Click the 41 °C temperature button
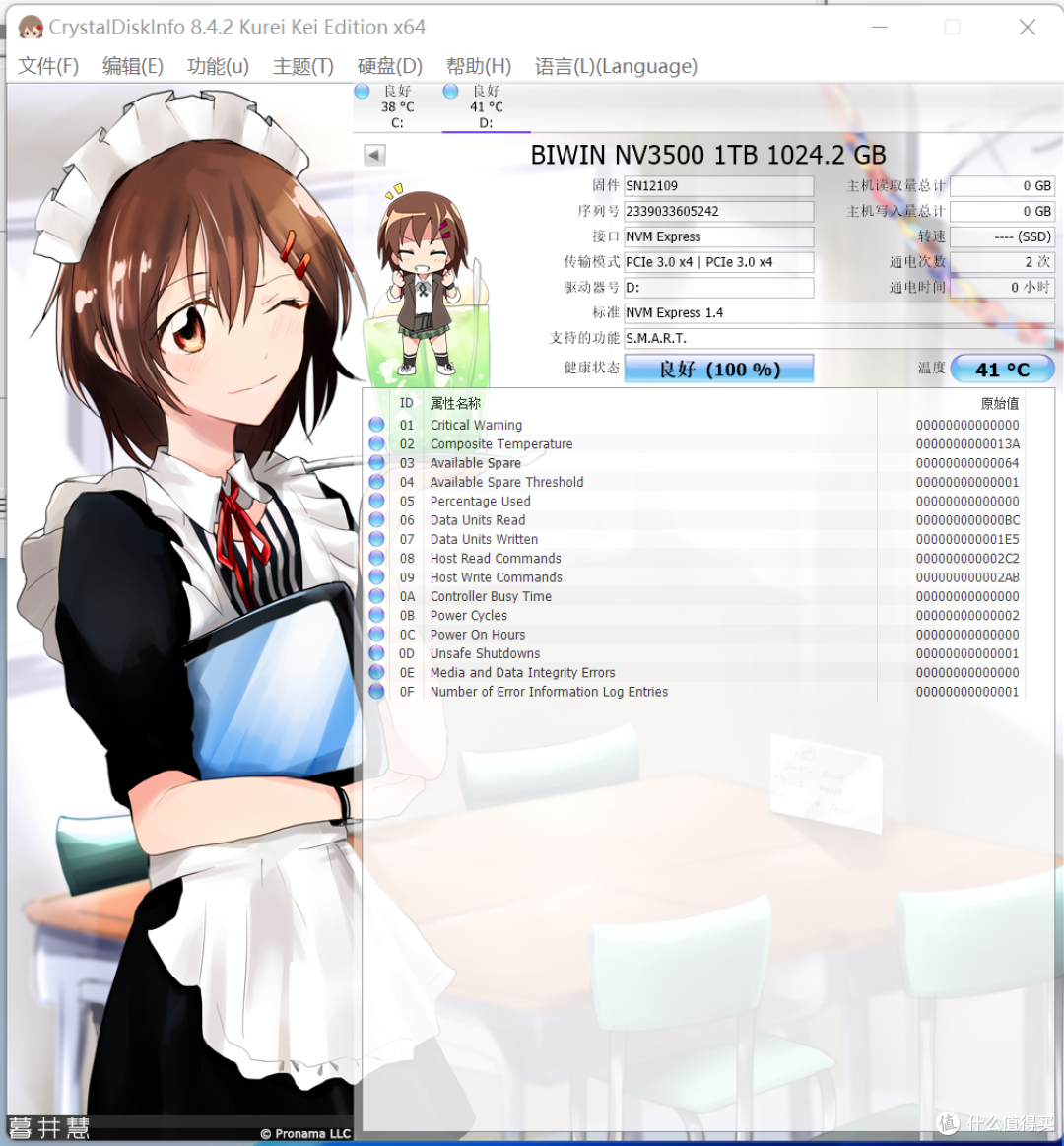1064x1146 pixels. point(1002,370)
